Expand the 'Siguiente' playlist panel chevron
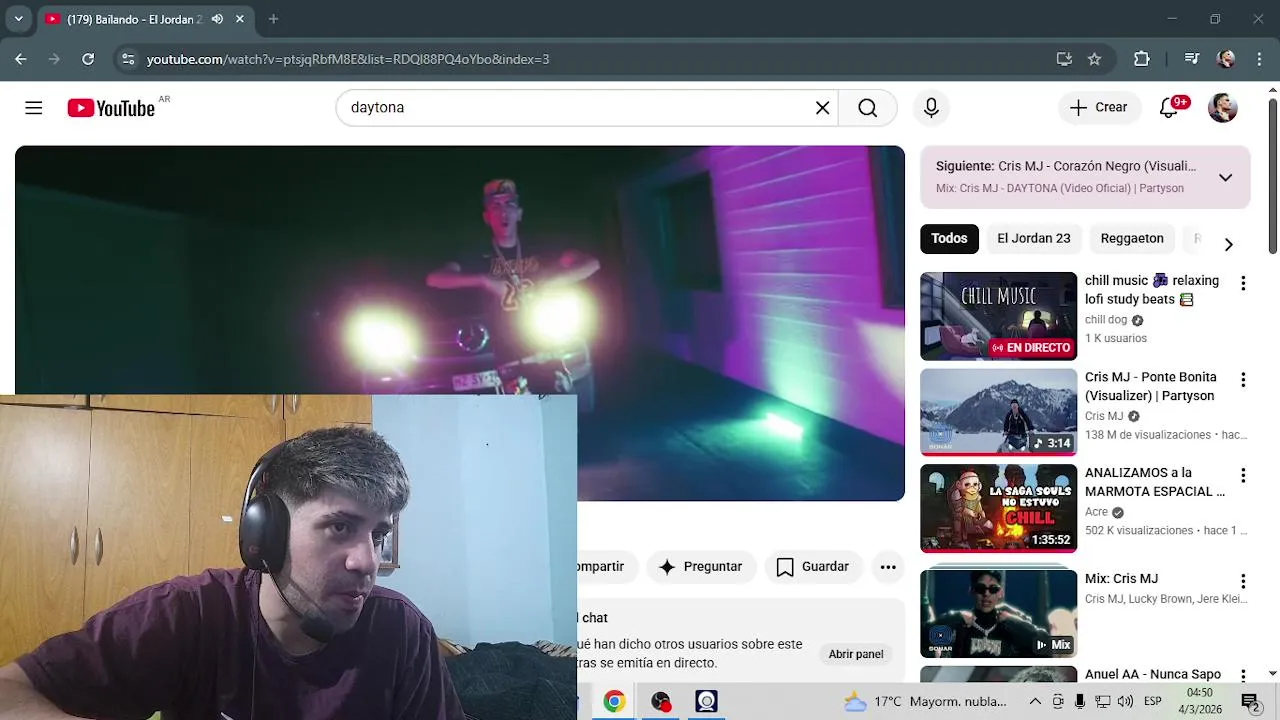Screen dimensions: 1280x720 (1225, 177)
